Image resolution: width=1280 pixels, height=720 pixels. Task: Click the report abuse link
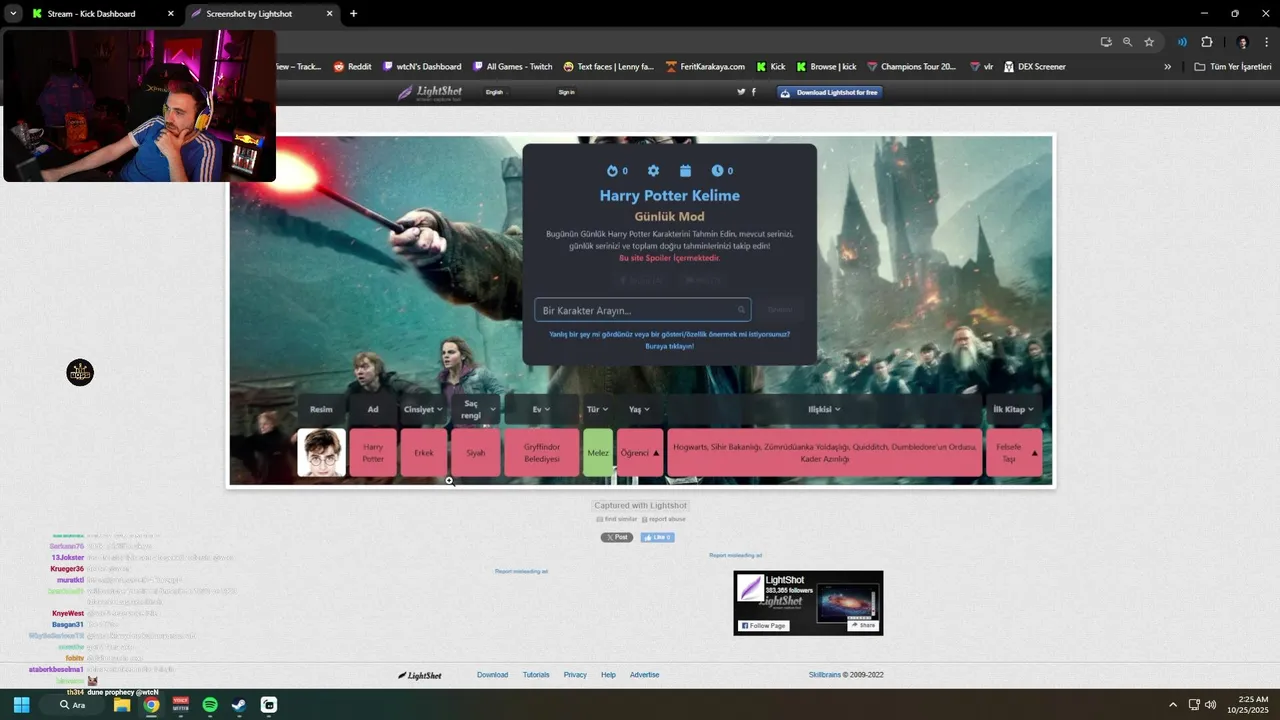coord(664,519)
